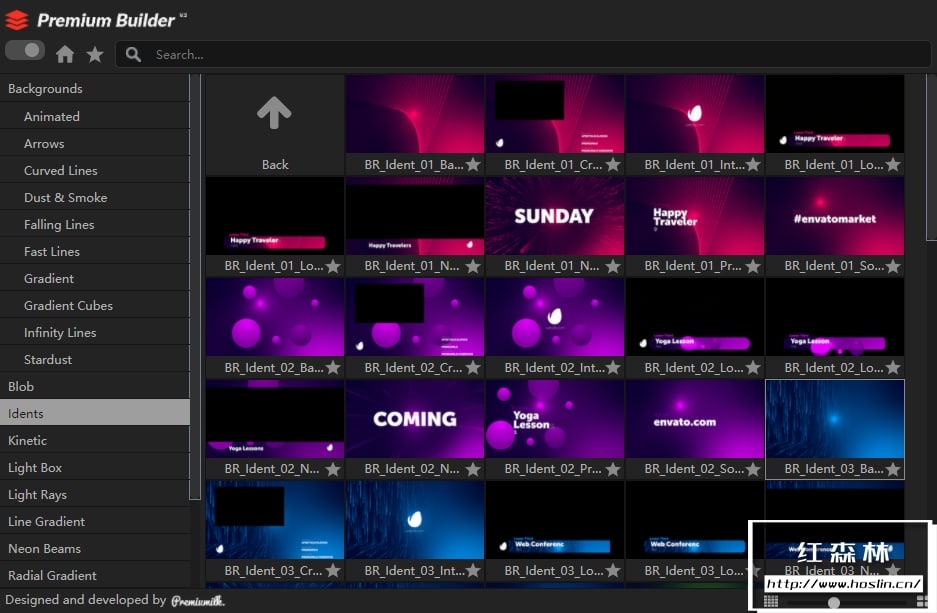Favorite BR_Ident_01_Ba with its star
937x613 pixels.
pyautogui.click(x=473, y=165)
